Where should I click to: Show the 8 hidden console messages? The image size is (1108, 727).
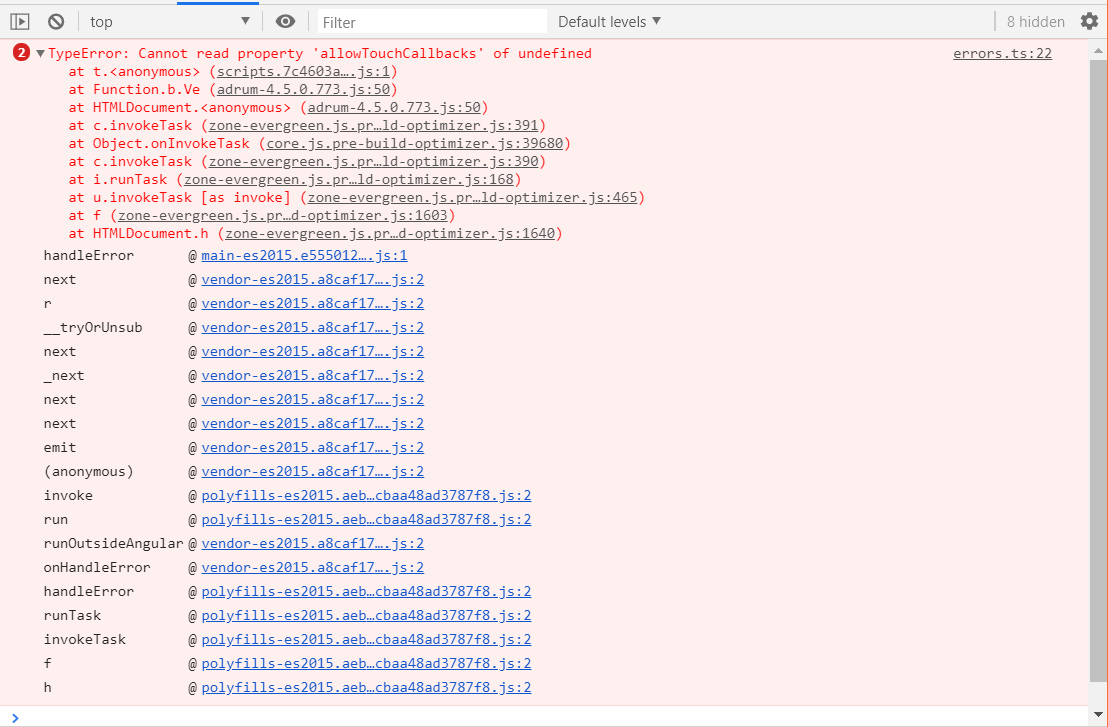[1035, 21]
